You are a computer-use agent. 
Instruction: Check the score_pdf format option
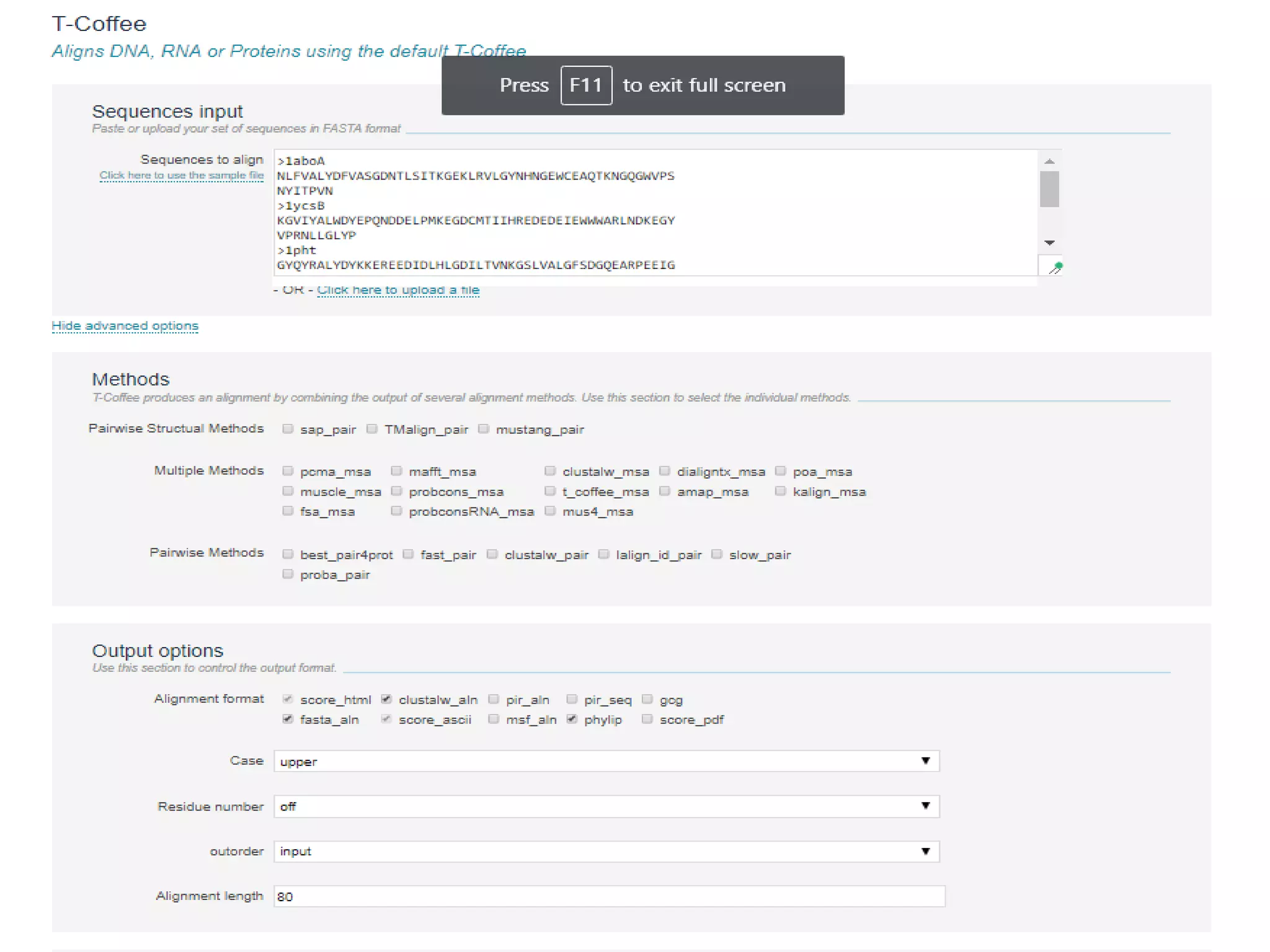tap(647, 719)
